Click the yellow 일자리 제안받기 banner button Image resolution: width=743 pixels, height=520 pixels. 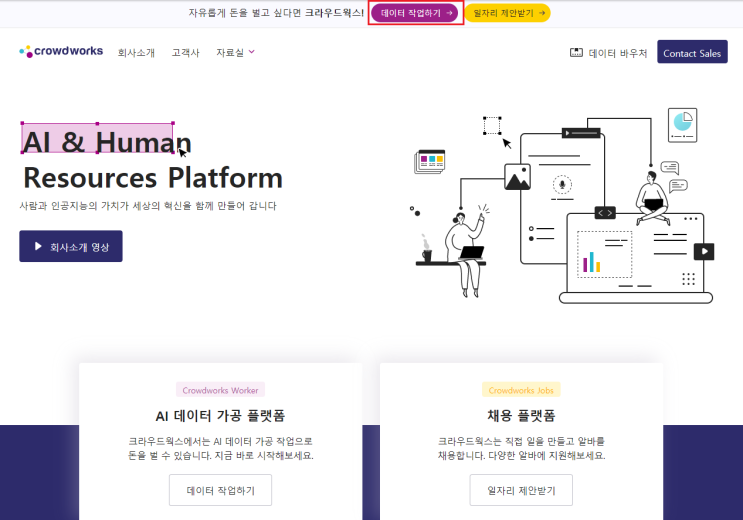[x=507, y=13]
